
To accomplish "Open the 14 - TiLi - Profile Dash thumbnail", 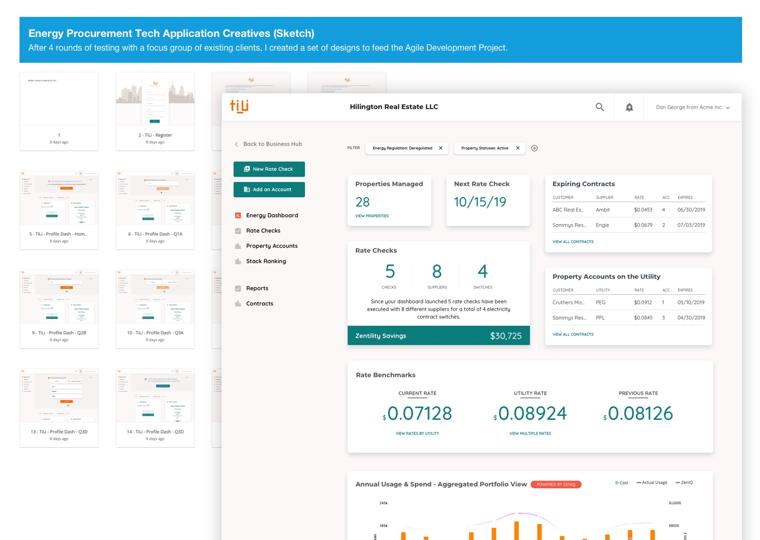I will click(x=155, y=408).
